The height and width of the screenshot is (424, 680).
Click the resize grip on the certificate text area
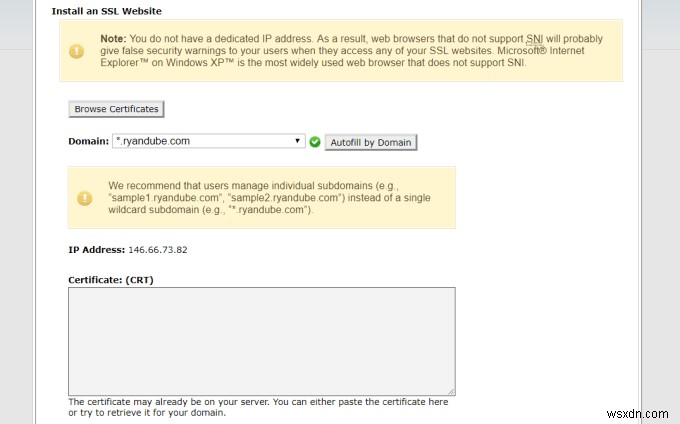(x=451, y=391)
